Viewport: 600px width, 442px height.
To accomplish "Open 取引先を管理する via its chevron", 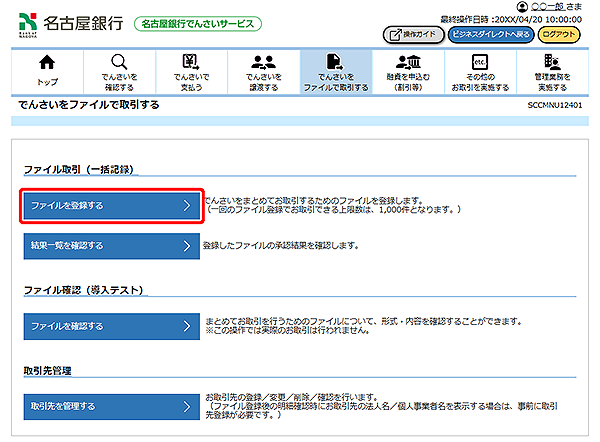I will 186,406.
